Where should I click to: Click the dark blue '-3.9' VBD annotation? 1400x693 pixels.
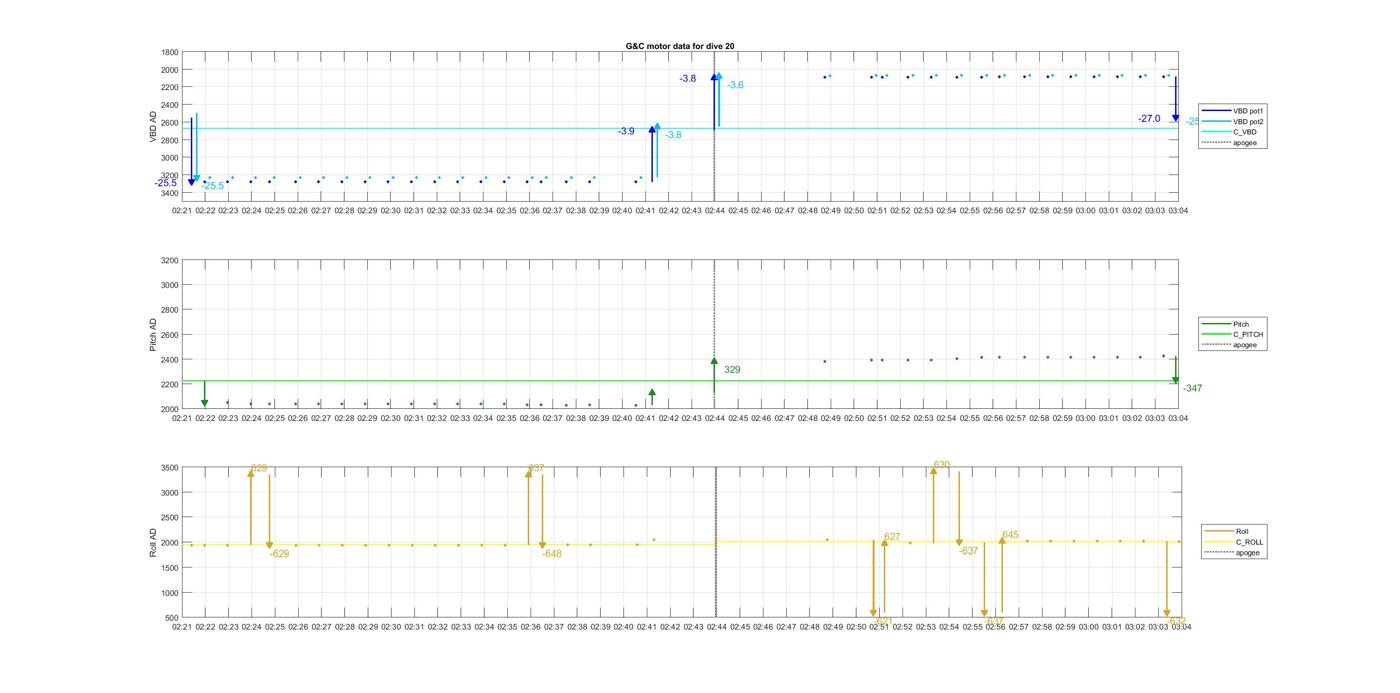626,131
